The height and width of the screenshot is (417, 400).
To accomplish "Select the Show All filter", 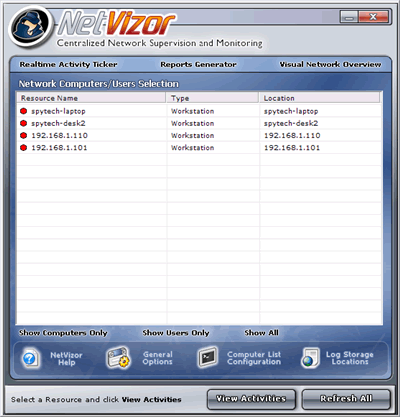I will tap(262, 333).
